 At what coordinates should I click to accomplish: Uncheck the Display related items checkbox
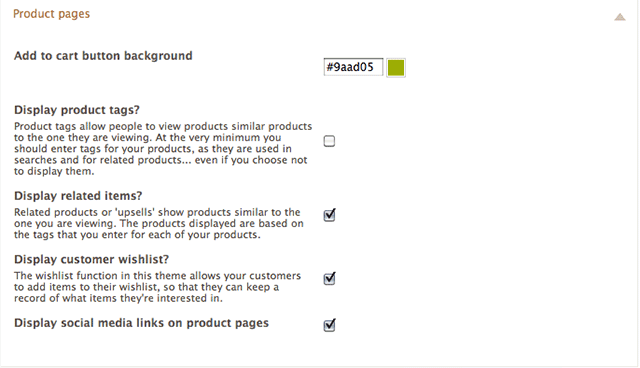tap(329, 215)
